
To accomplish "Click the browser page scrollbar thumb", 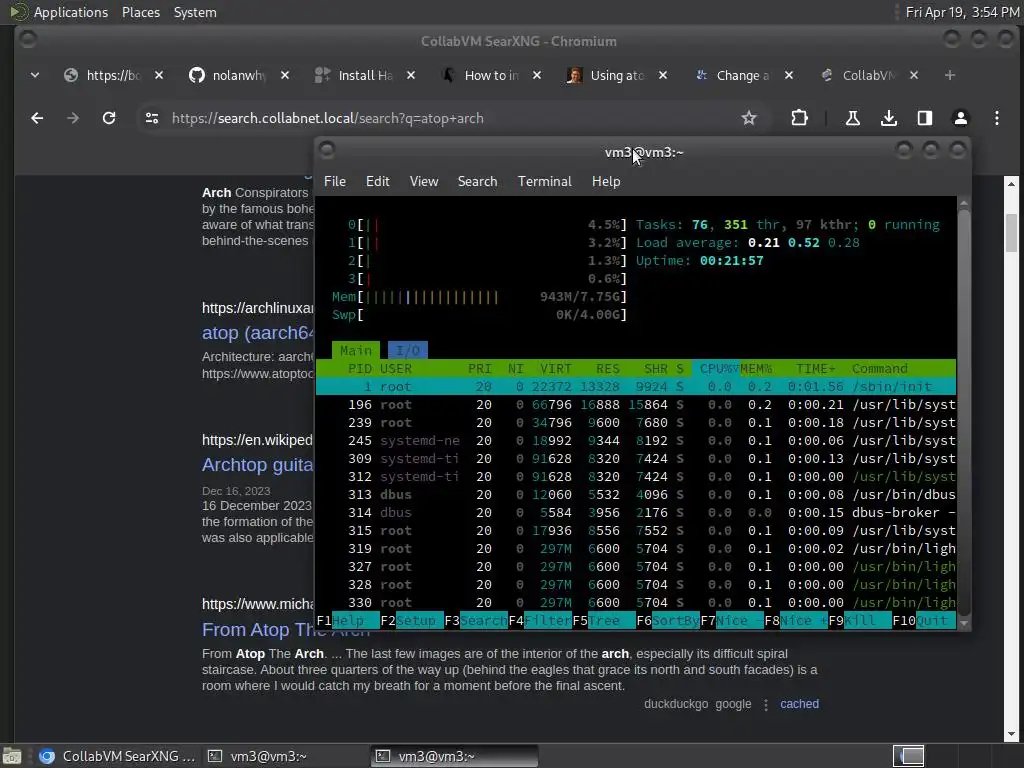I will (x=1011, y=232).
